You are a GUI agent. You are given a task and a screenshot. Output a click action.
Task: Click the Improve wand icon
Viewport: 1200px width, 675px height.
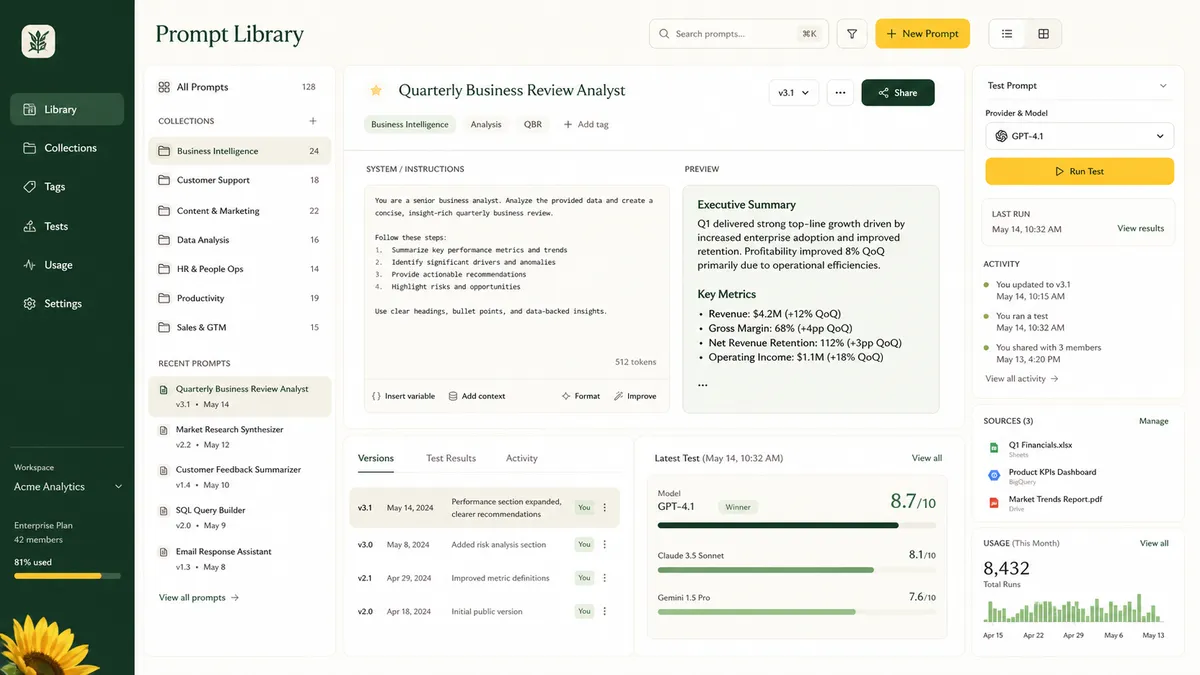(x=619, y=396)
